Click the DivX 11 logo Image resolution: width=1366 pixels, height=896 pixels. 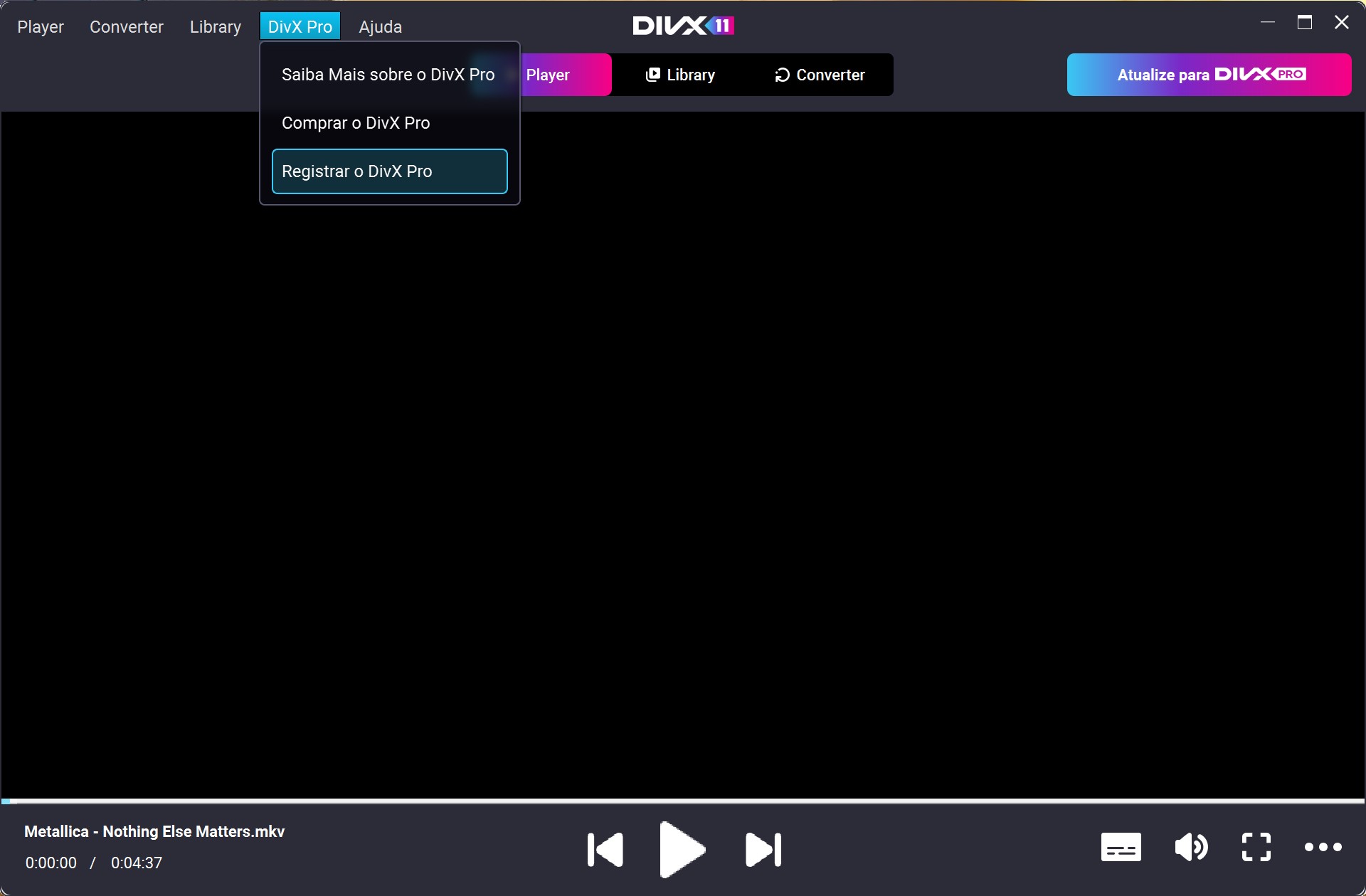click(682, 25)
